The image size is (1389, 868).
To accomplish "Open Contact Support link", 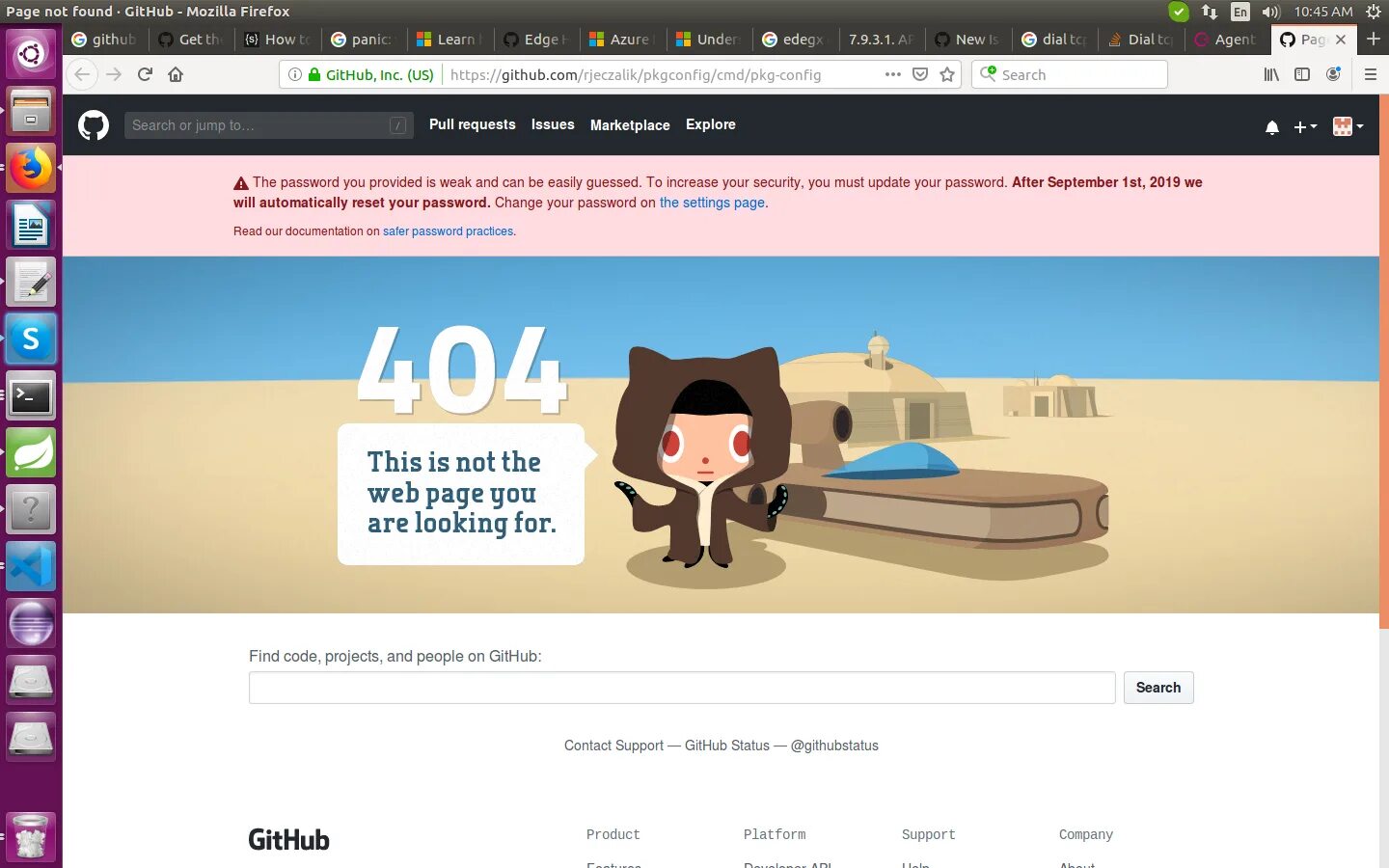I will pos(613,746).
